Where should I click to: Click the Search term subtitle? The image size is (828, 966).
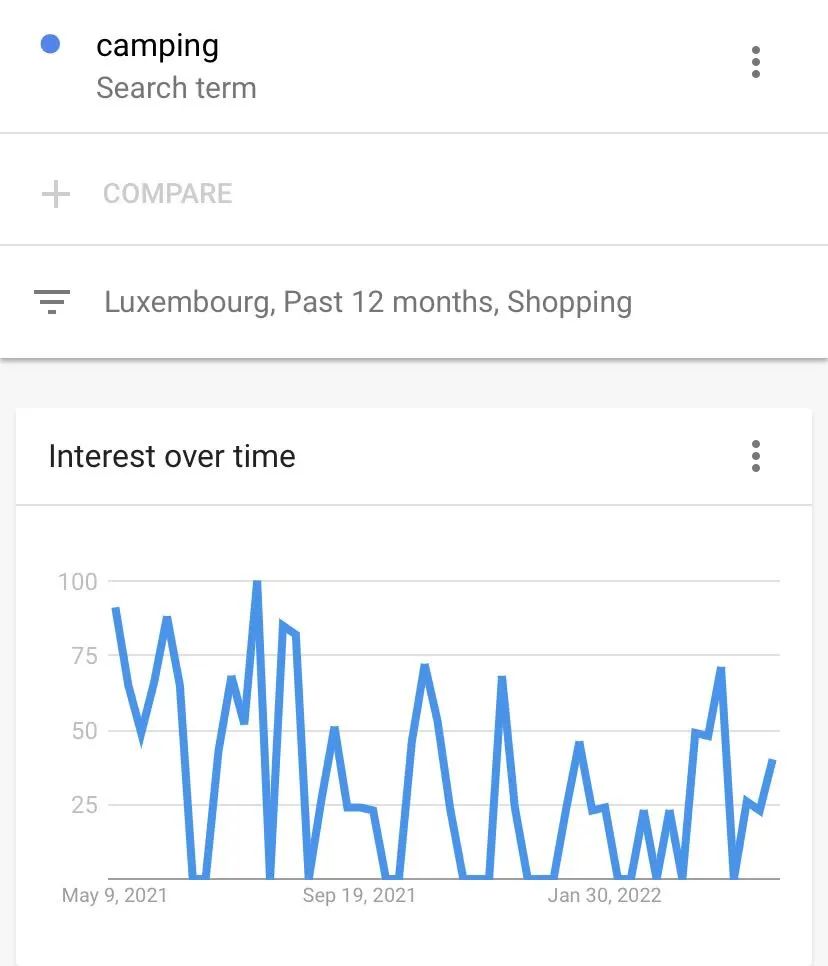176,87
